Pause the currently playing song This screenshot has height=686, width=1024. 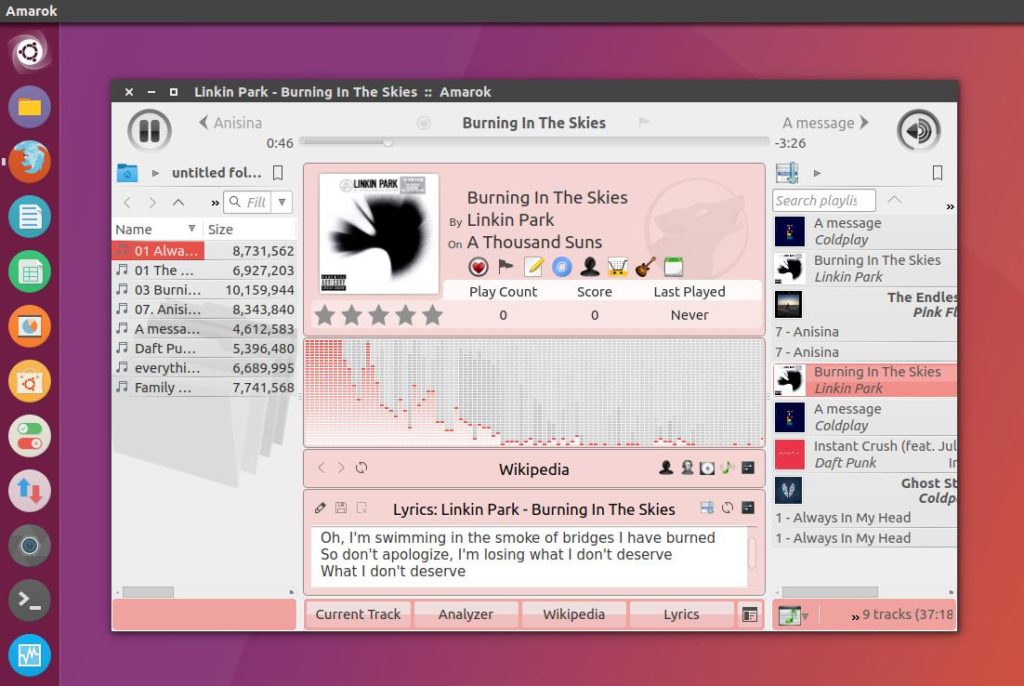click(x=150, y=131)
